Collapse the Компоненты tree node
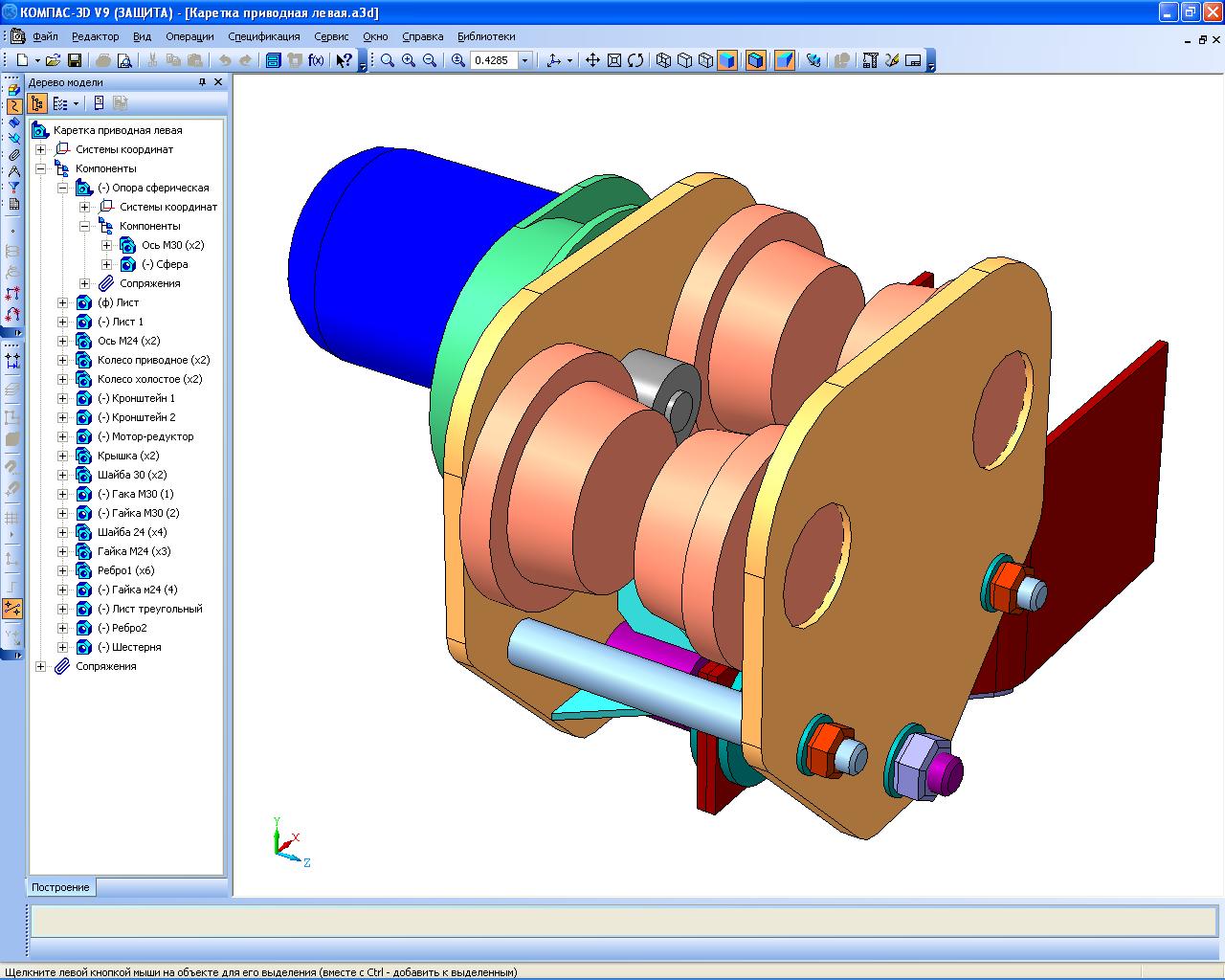The width and height of the screenshot is (1225, 980). (x=41, y=168)
